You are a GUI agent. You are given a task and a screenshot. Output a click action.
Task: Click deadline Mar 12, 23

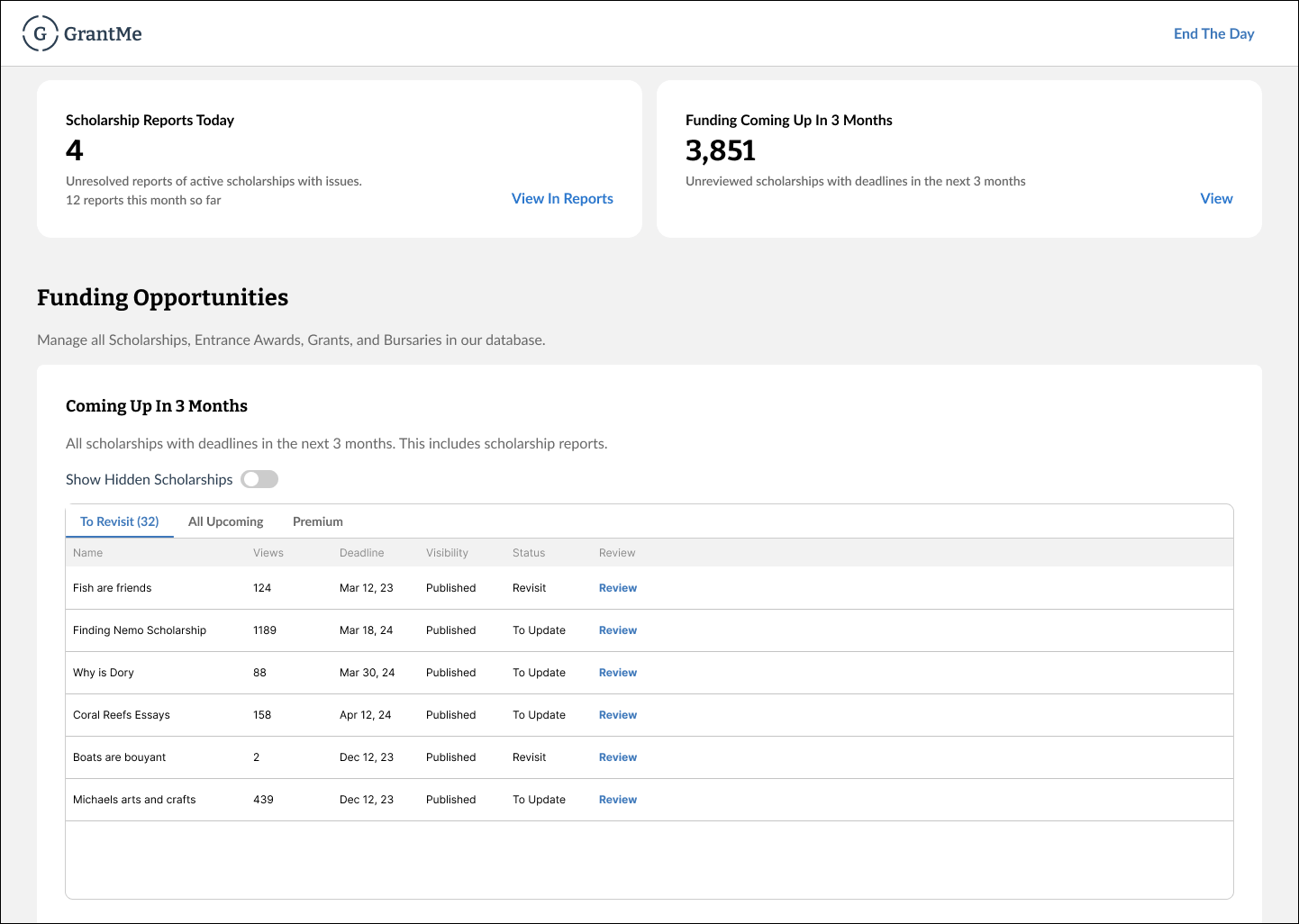click(x=366, y=588)
